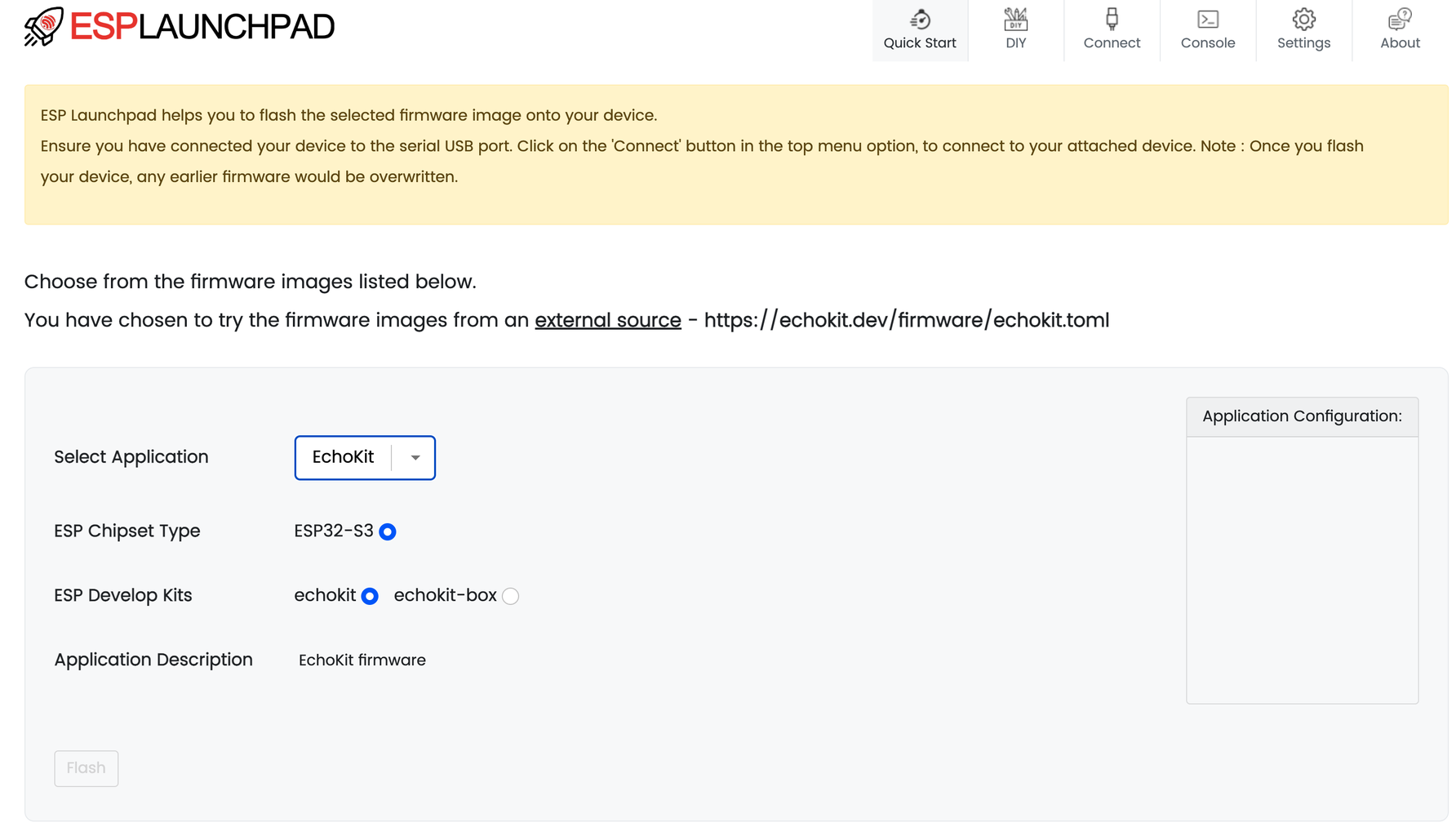Click the dropdown arrow next to EchoKit
Screen dimensions: 1456x836
tap(415, 457)
